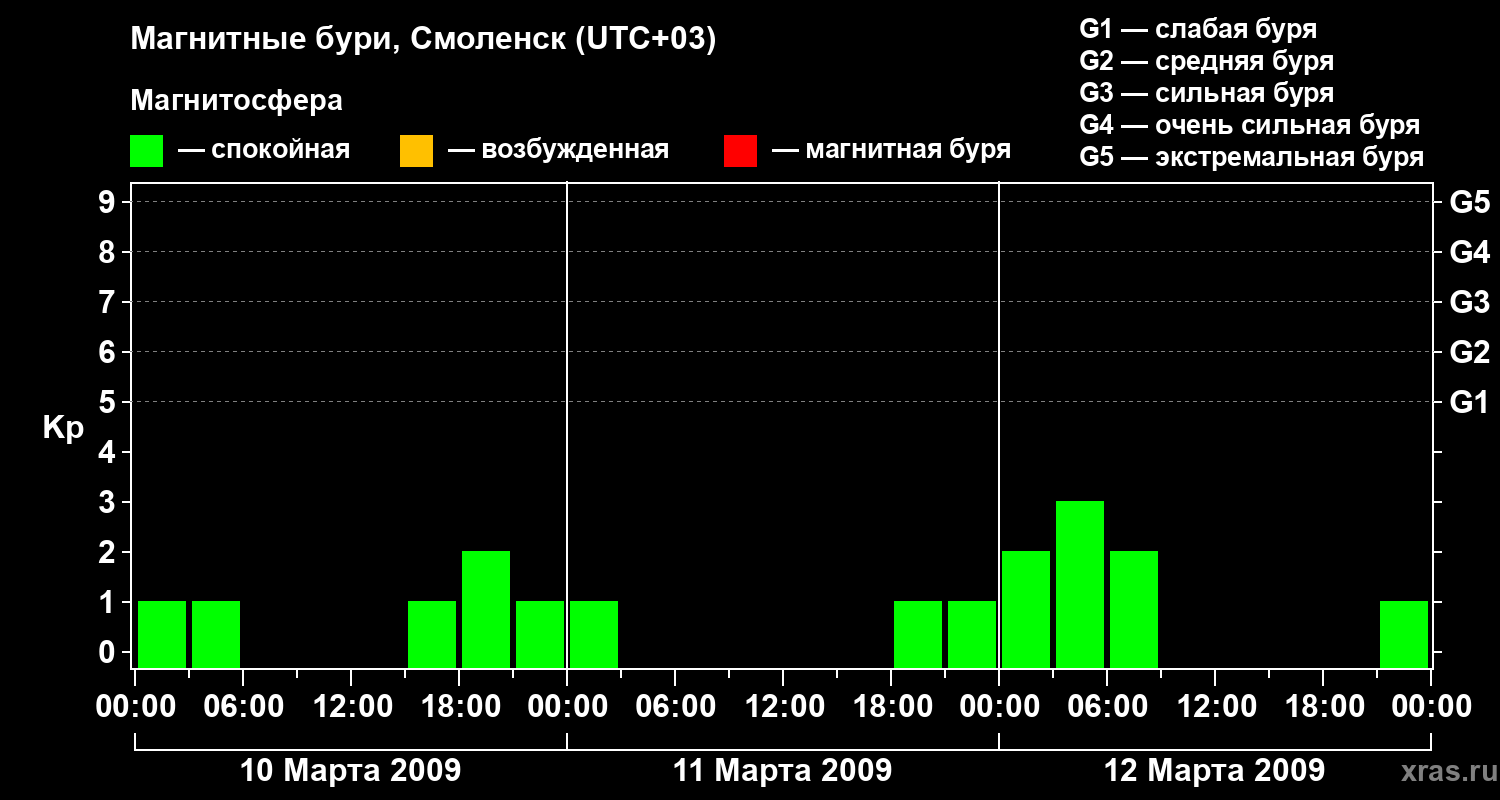Click the G3 storm level label on right axis

tap(1470, 302)
